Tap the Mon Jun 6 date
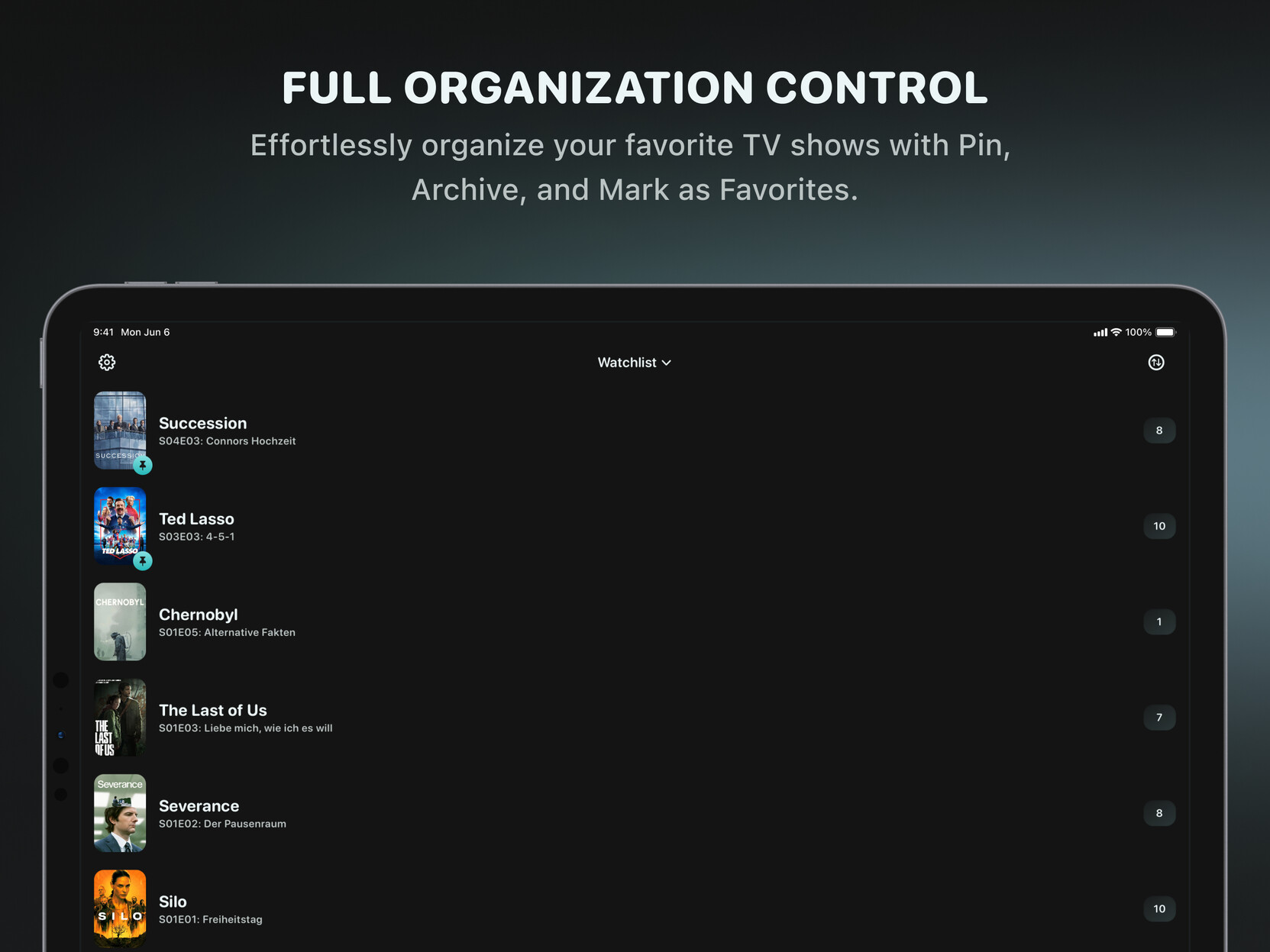Screen dimensions: 1270x952 (x=145, y=332)
